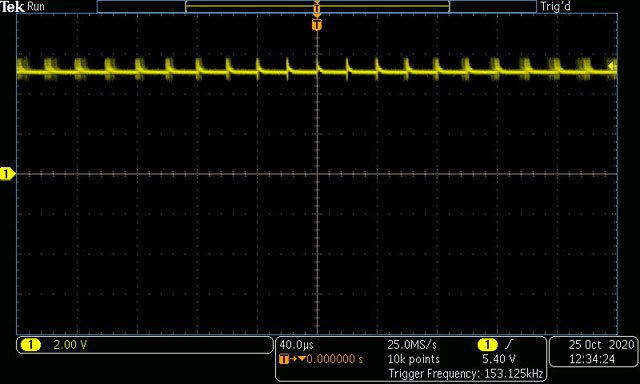Click the 25 Oct 2020 date
The width and height of the screenshot is (640, 384).
(x=601, y=345)
